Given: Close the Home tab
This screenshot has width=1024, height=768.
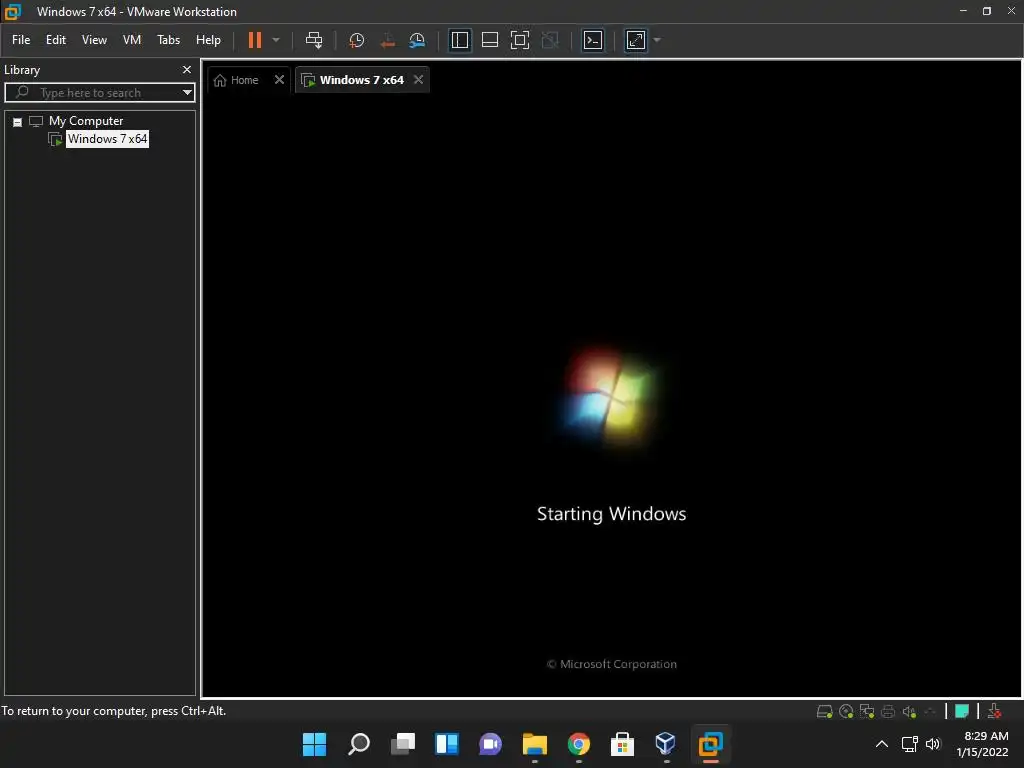Looking at the screenshot, I should point(280,80).
